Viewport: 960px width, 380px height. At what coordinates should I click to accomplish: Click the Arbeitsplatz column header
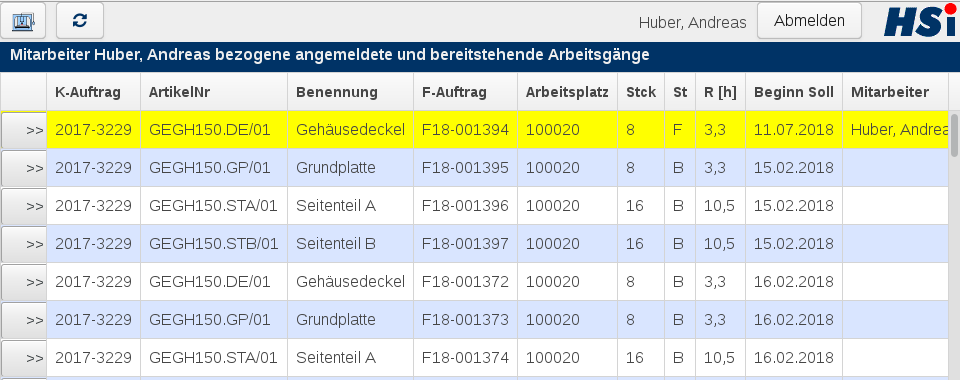click(x=567, y=92)
